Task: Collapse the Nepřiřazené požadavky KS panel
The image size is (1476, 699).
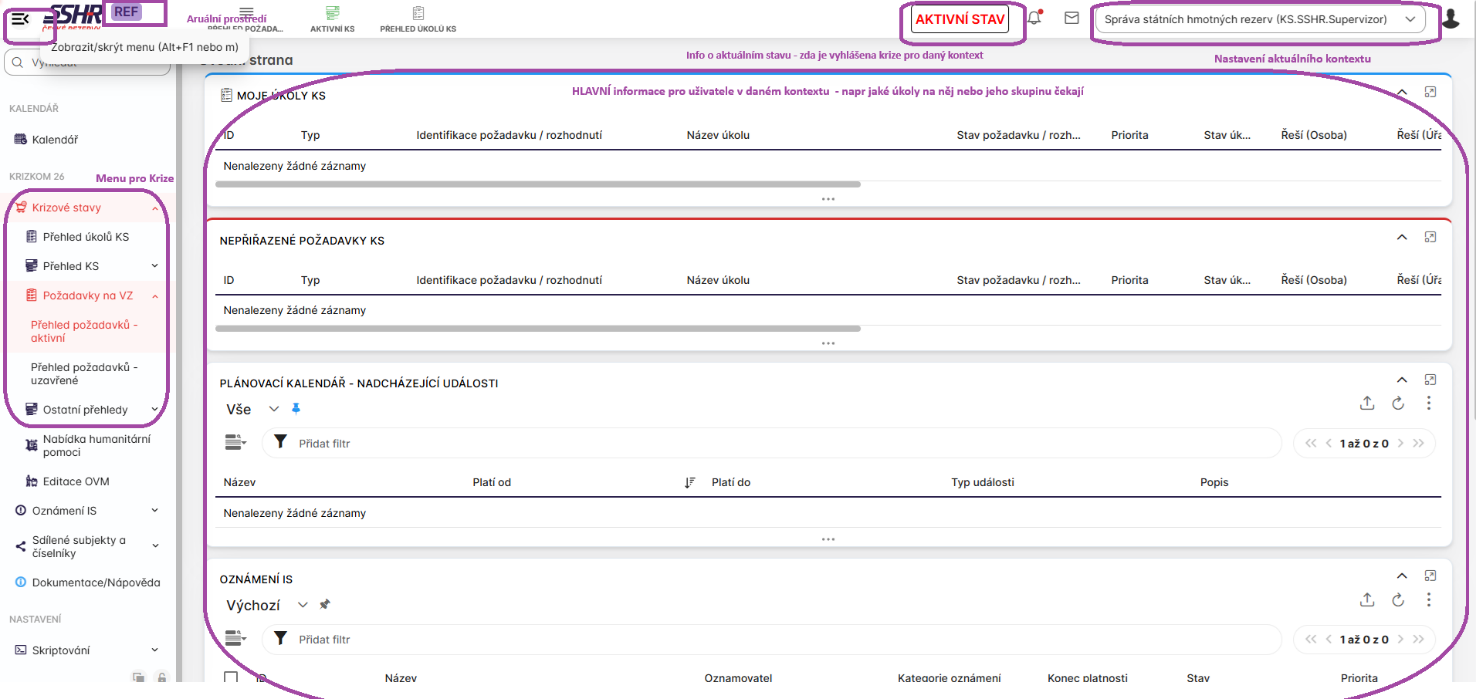Action: click(1402, 238)
